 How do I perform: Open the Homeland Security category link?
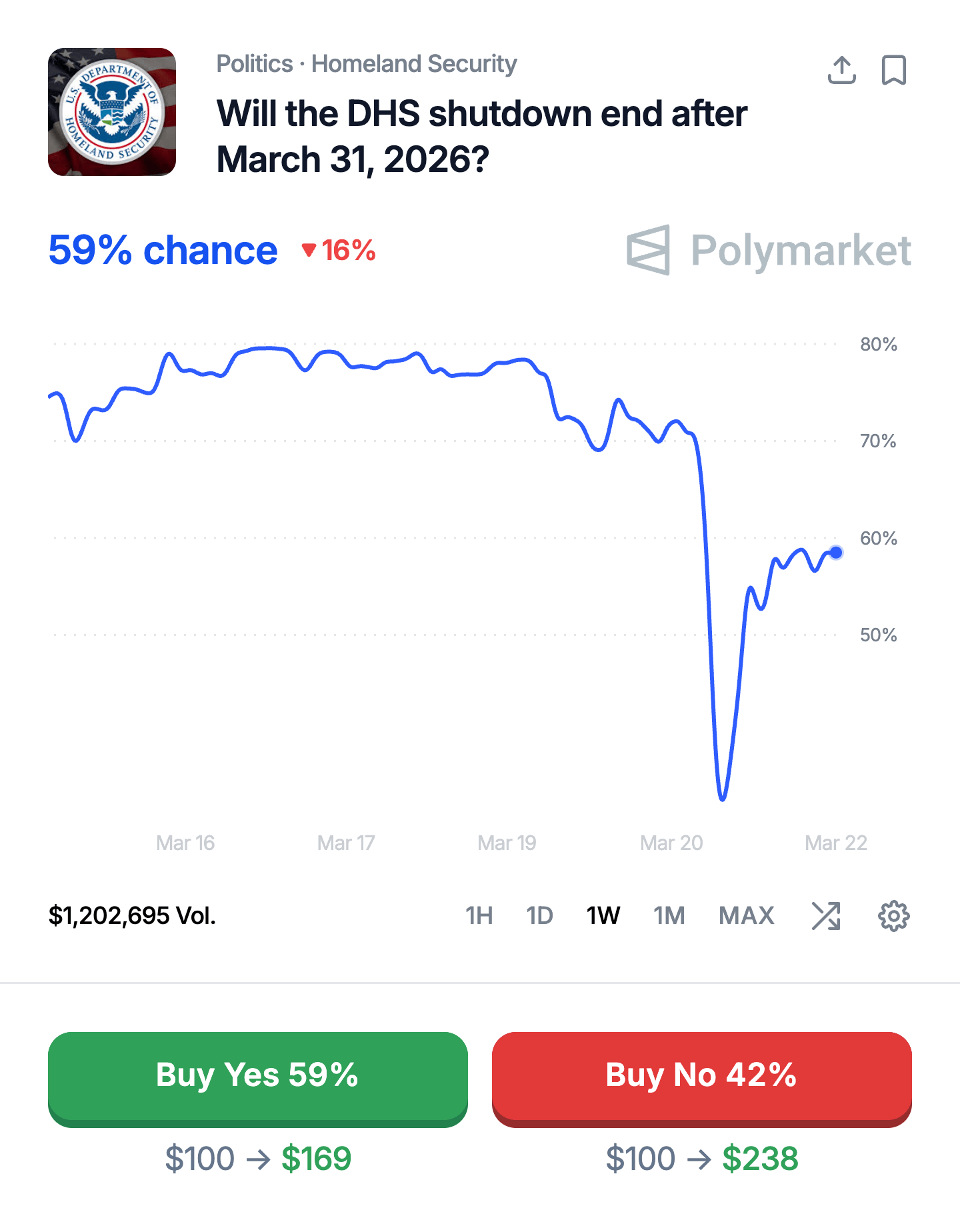pyautogui.click(x=414, y=64)
